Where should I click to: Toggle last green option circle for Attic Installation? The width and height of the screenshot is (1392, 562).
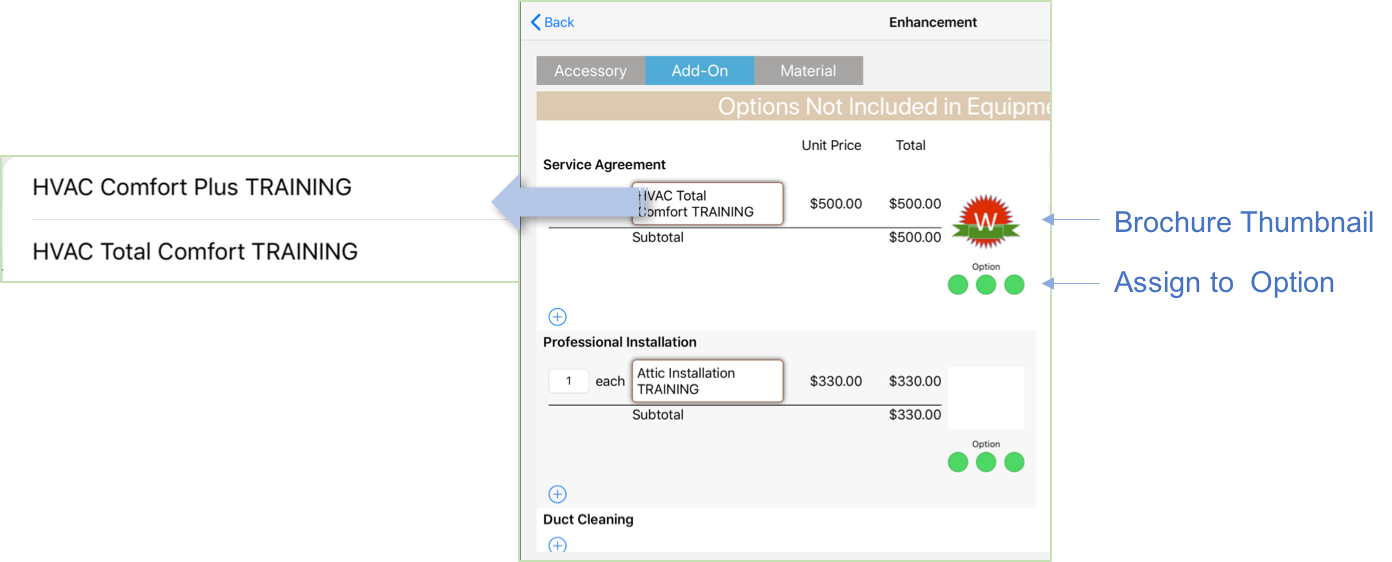1014,462
